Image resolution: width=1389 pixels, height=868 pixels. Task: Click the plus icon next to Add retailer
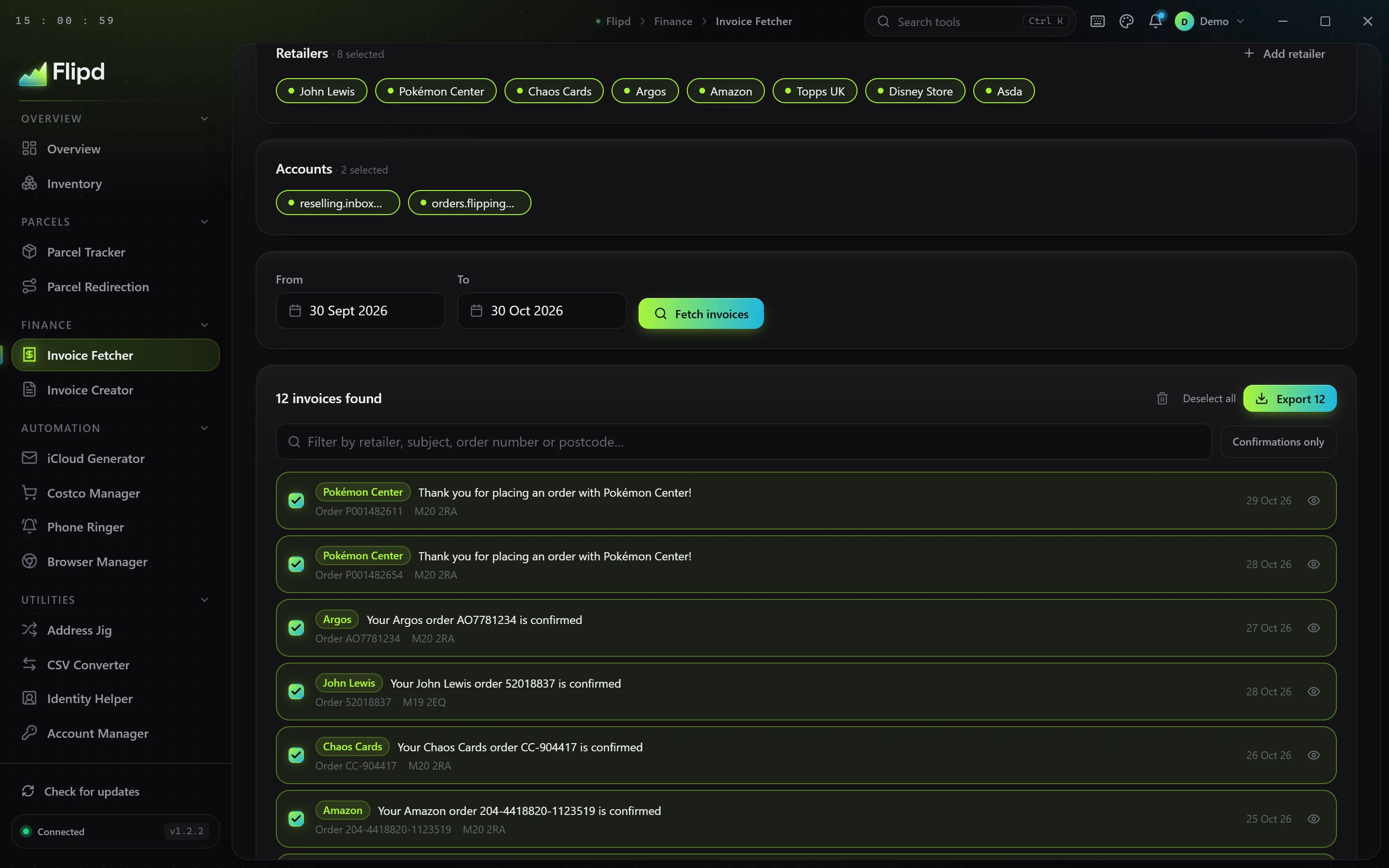pos(1248,54)
